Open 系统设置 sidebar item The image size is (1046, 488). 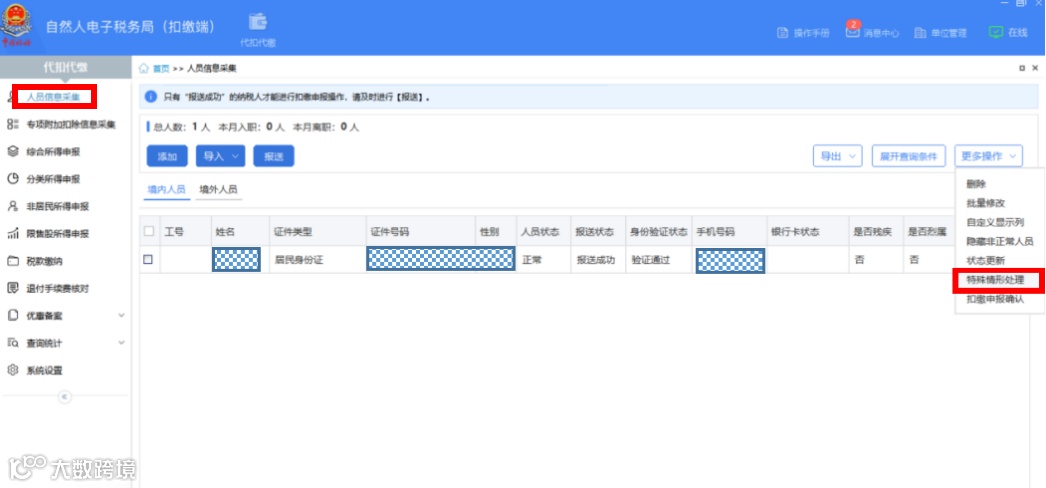(x=44, y=371)
